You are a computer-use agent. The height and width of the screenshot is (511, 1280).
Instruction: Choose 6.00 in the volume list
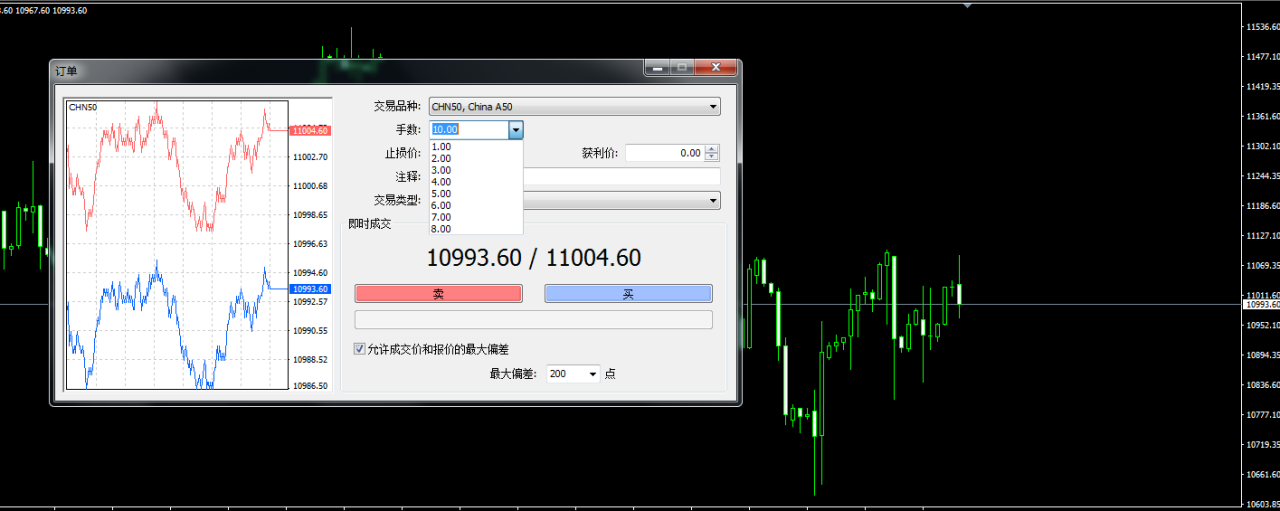click(x=441, y=206)
